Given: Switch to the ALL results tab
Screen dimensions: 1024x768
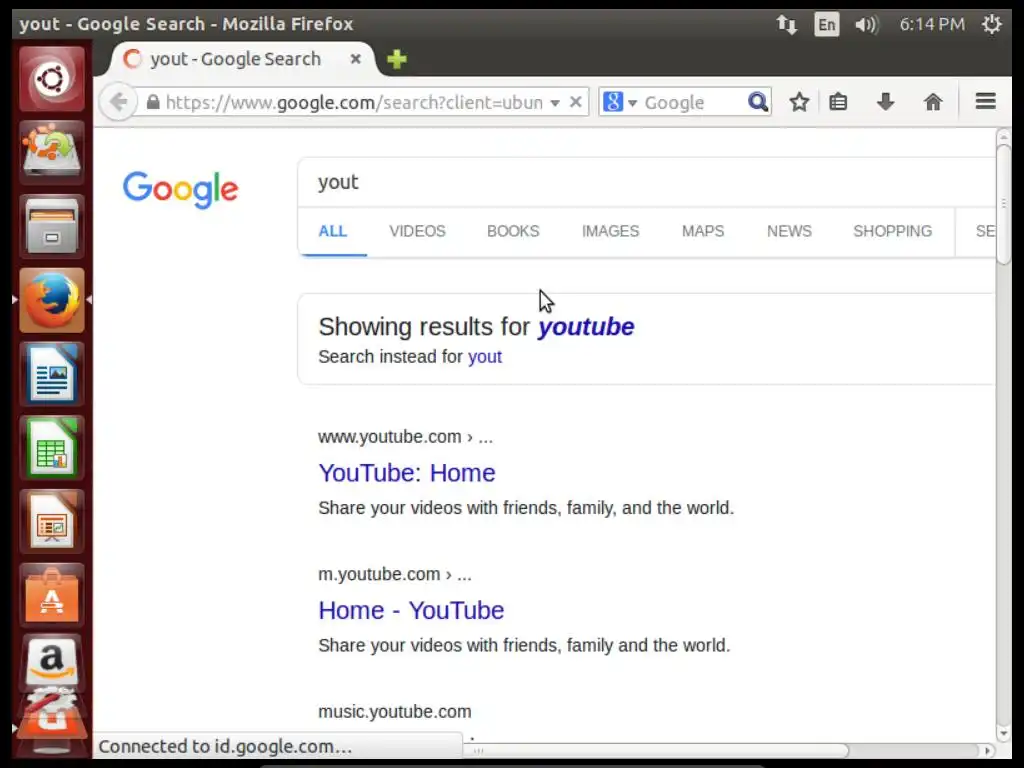Looking at the screenshot, I should pyautogui.click(x=332, y=231).
